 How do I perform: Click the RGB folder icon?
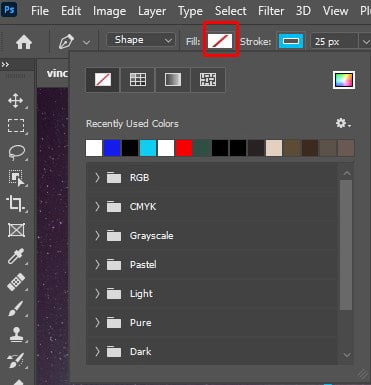114,178
